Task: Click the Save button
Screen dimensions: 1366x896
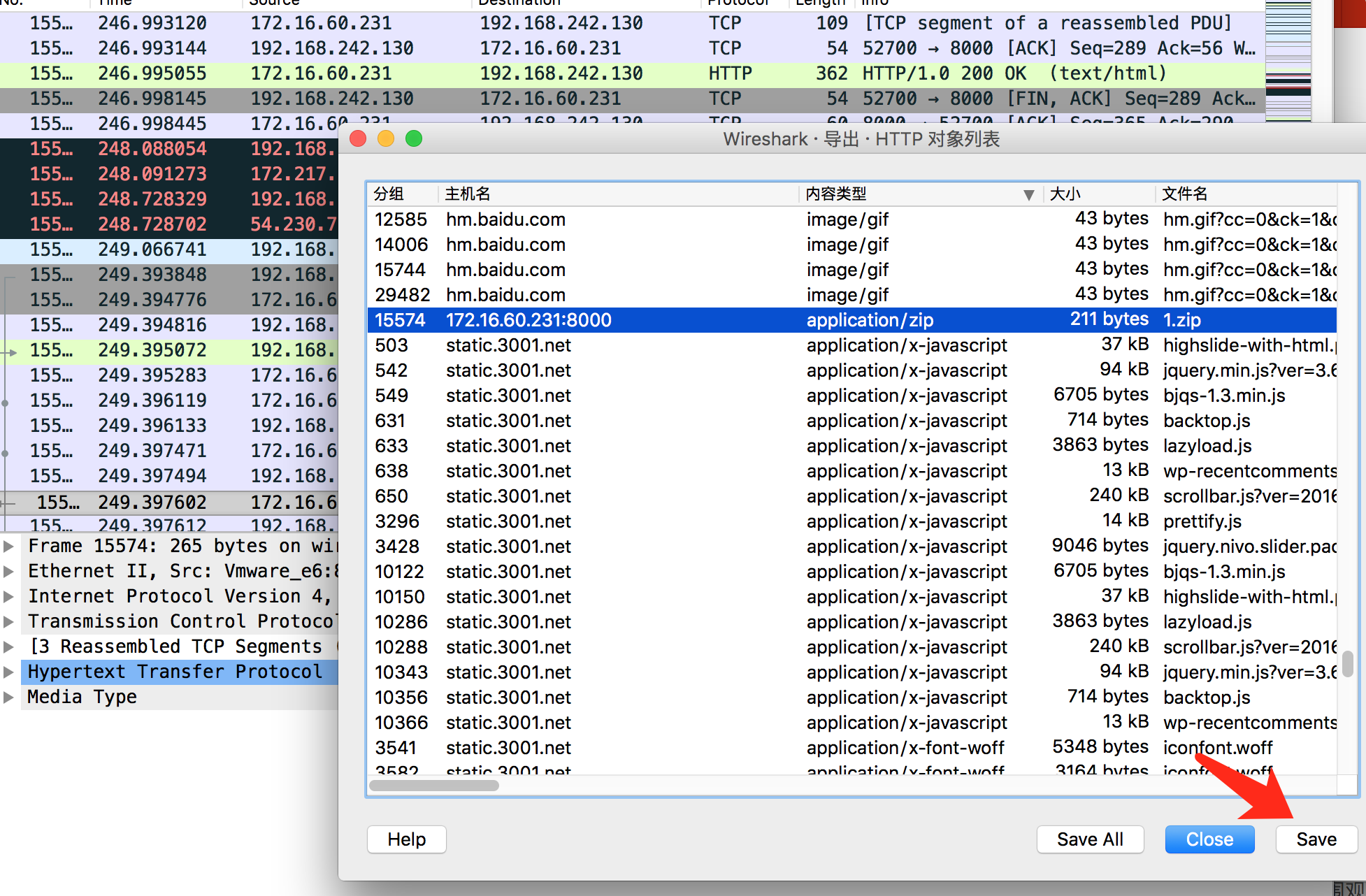Action: point(1316,839)
